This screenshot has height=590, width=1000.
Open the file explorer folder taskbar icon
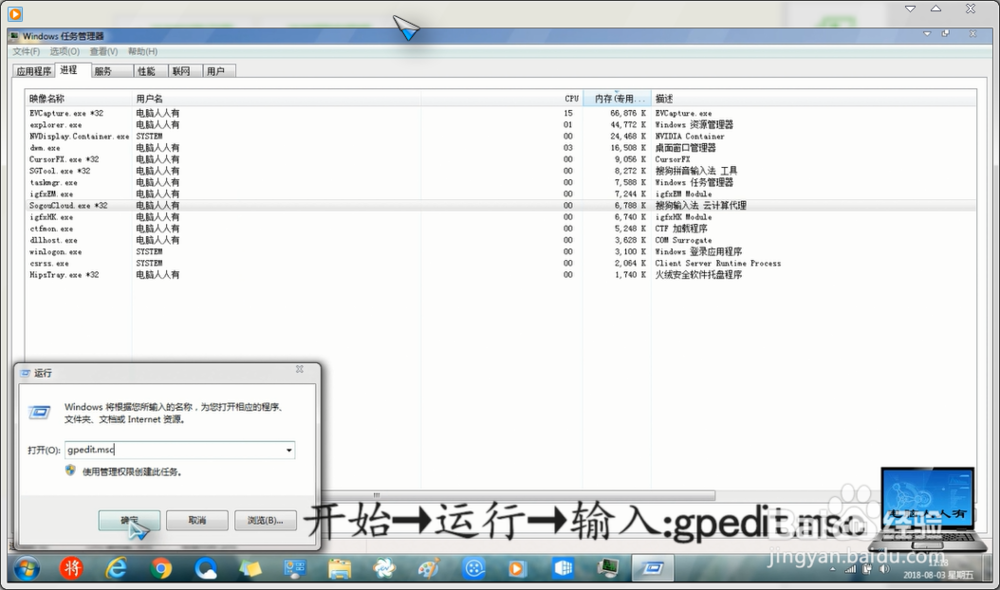[339, 568]
